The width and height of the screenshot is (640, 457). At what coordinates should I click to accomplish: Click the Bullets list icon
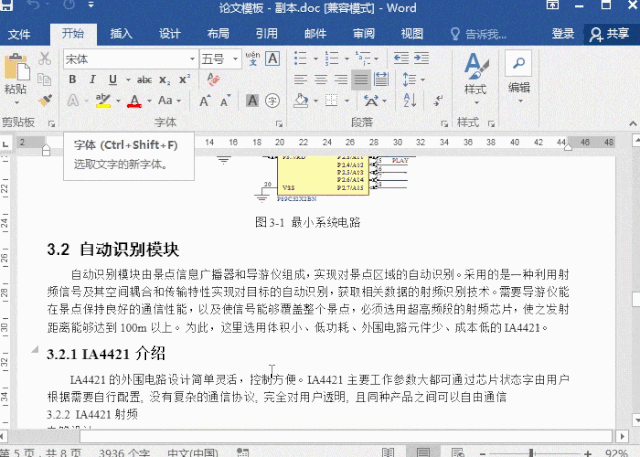click(300, 58)
